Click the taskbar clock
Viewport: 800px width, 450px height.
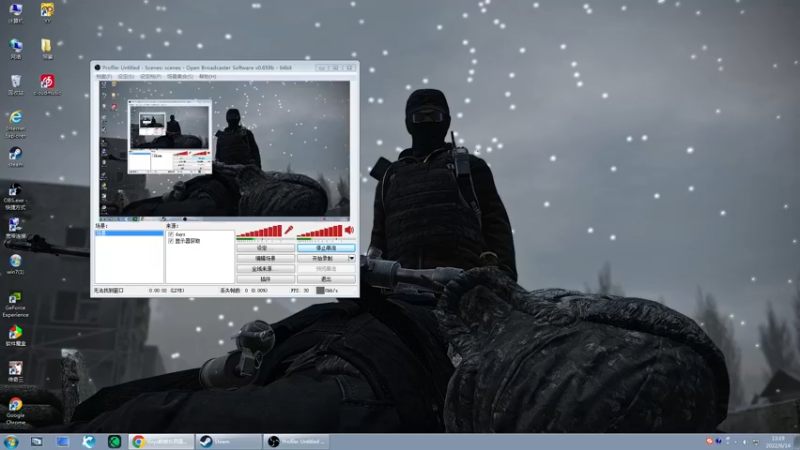click(x=778, y=442)
